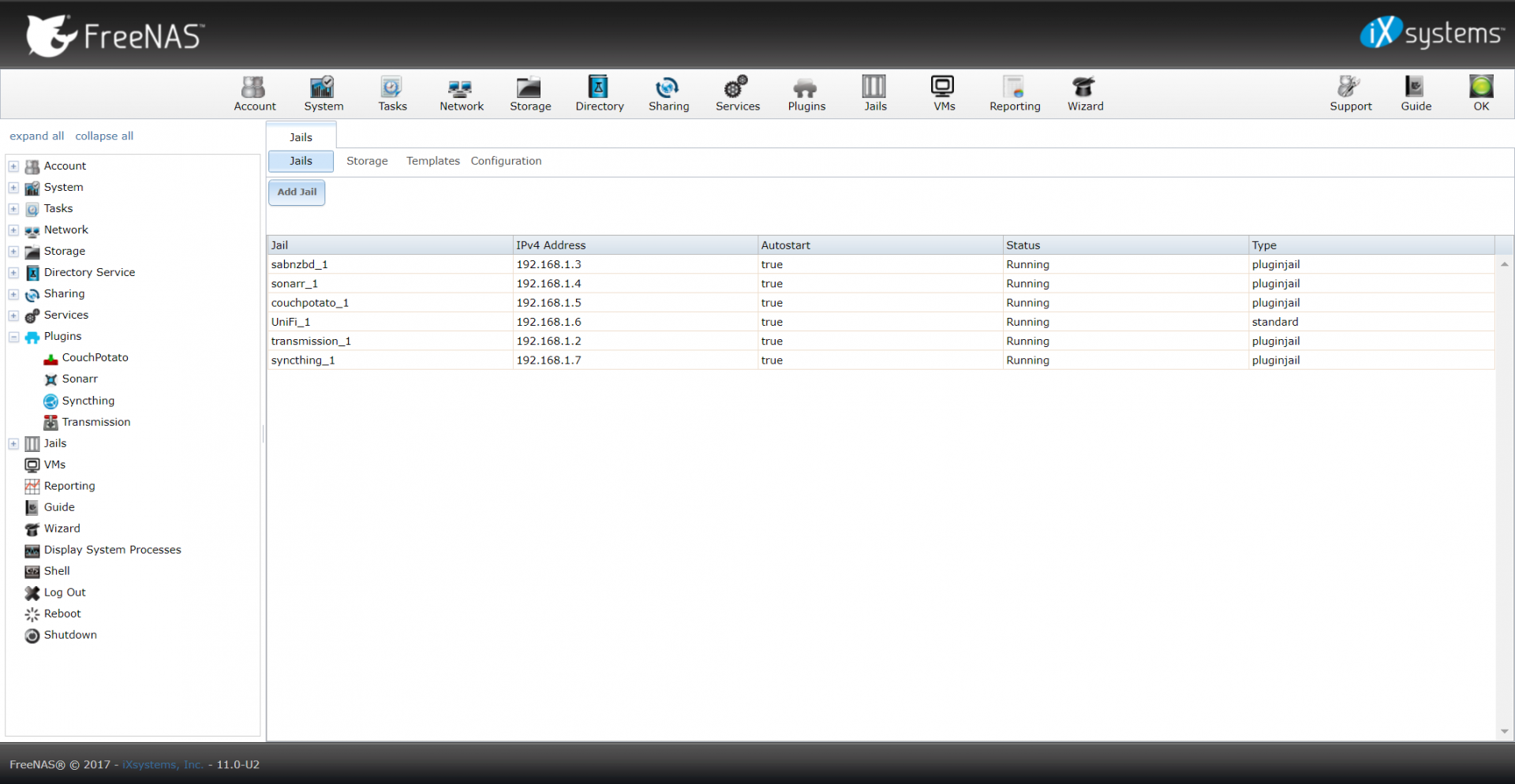
Task: Open the Services toolbar icon
Action: [738, 94]
